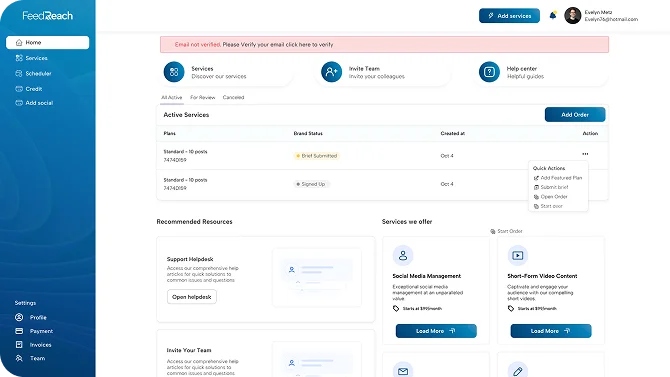This screenshot has height=377, width=670.
Task: Open Profile settings
Action: point(38,318)
